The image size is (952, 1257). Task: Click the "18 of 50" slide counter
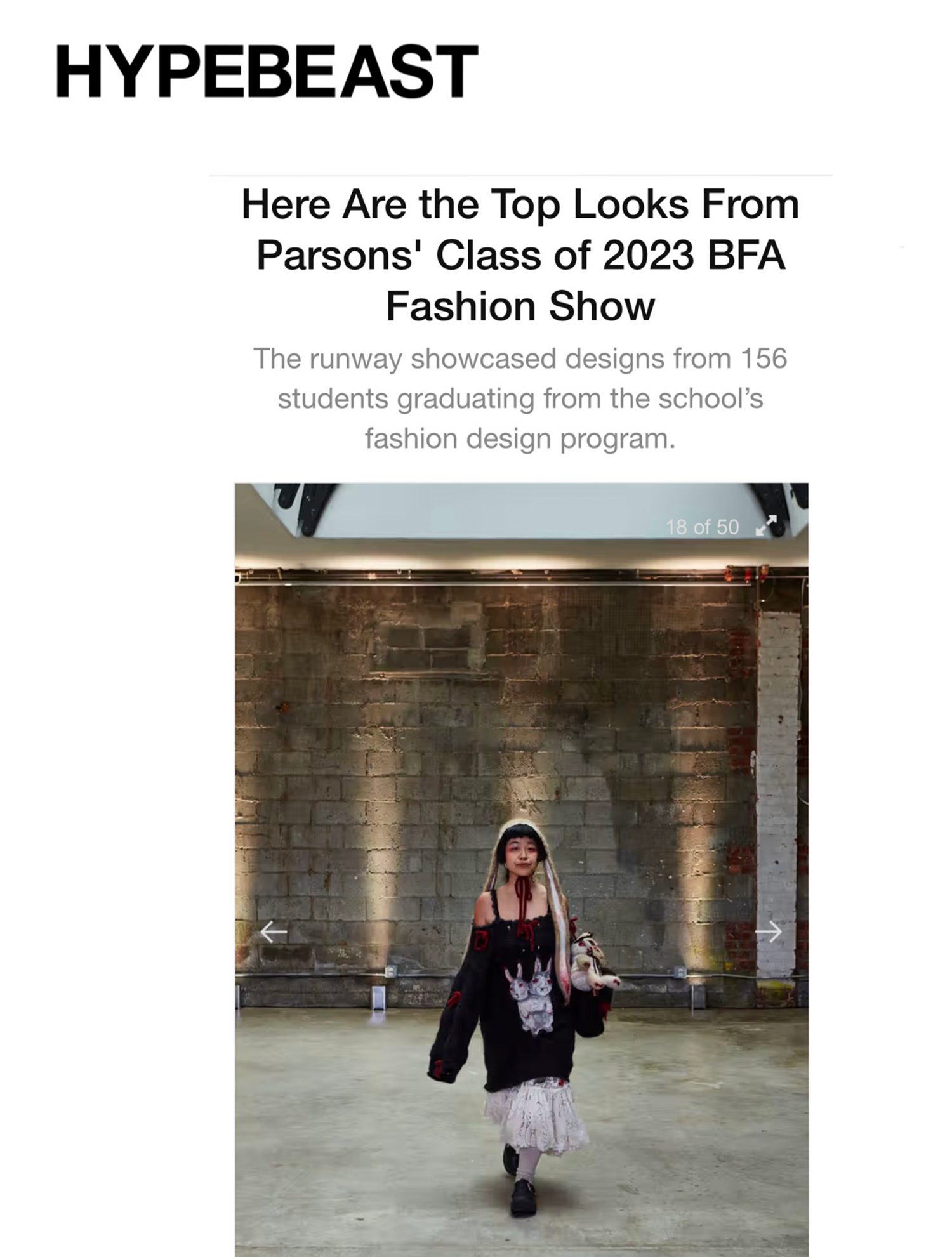pyautogui.click(x=702, y=527)
